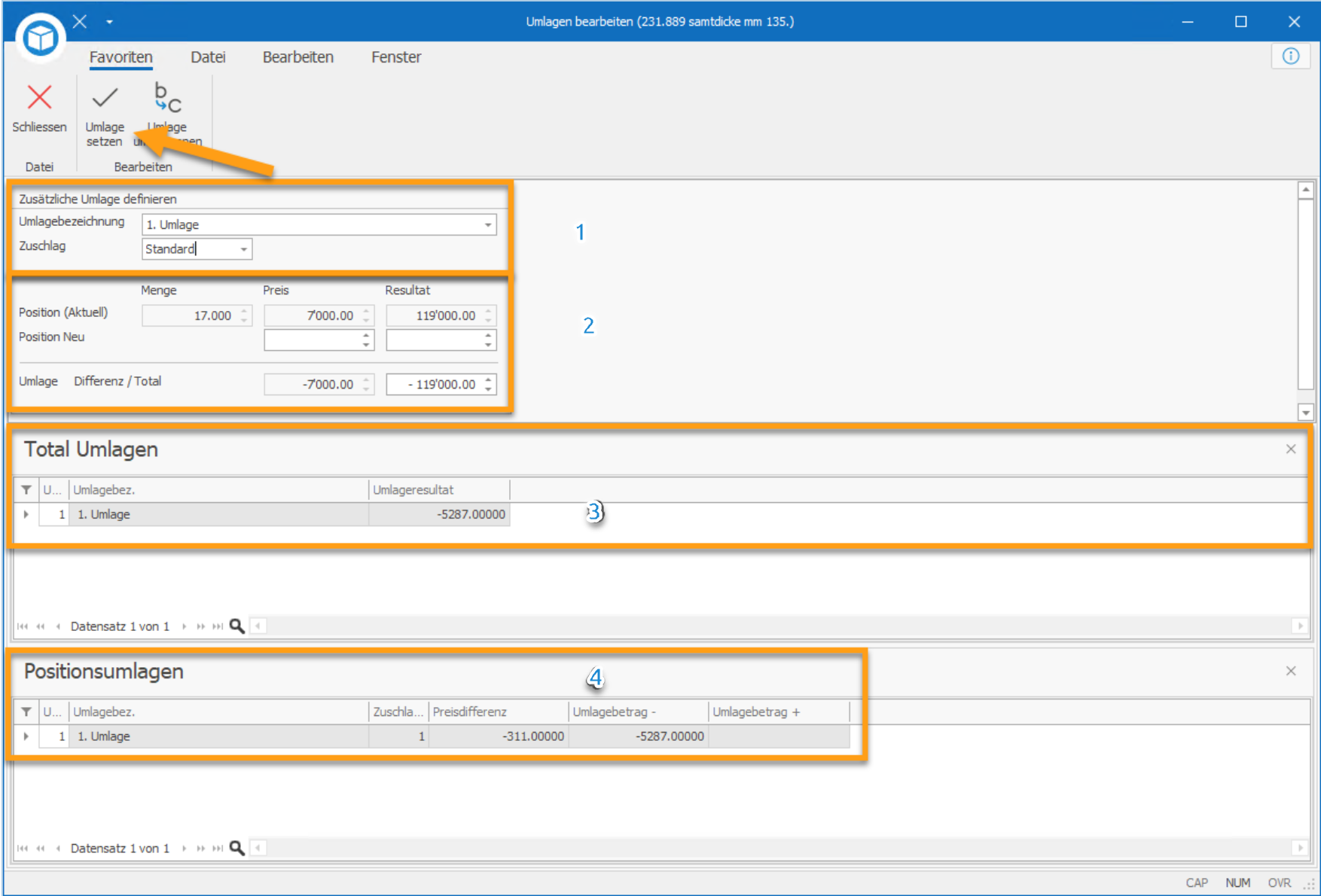Open the quick access toolbar dropdown arrow

109,22
